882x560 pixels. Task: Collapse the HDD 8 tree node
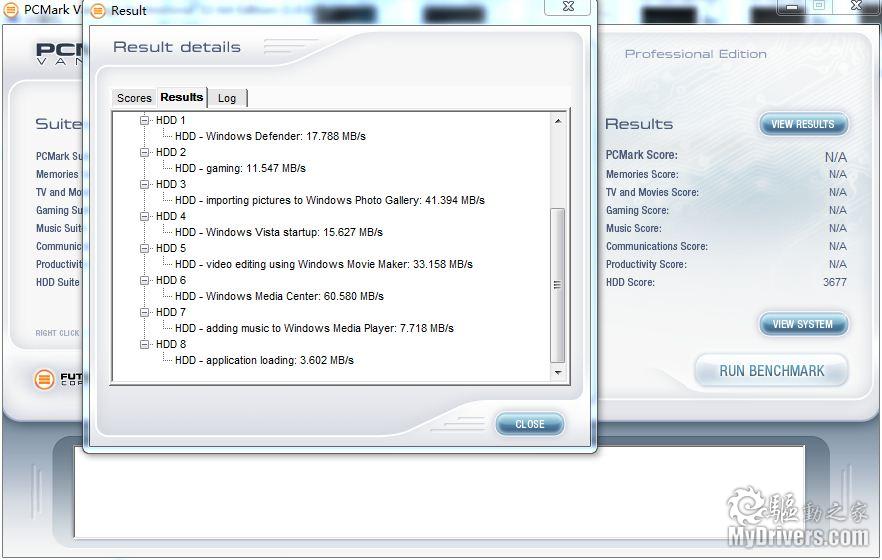145,344
